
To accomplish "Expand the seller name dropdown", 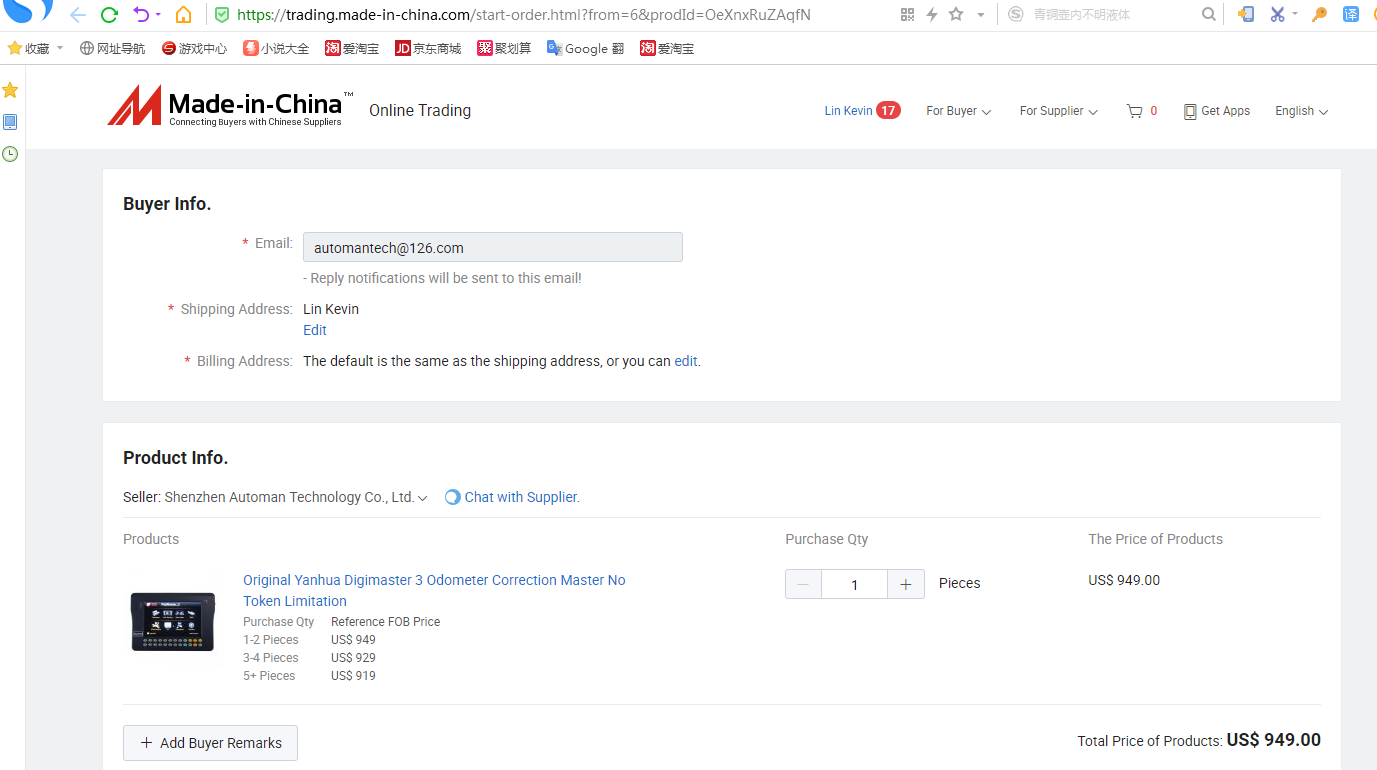I will [422, 498].
